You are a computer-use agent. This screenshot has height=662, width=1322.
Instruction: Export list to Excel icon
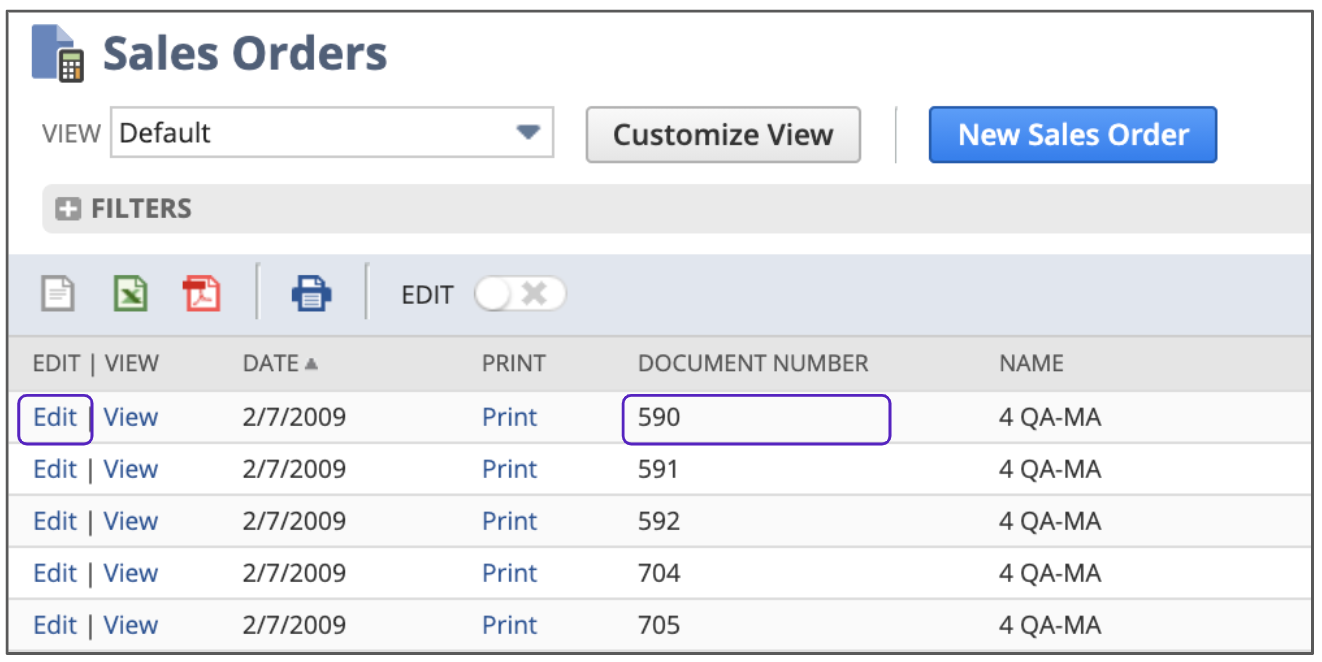click(130, 295)
